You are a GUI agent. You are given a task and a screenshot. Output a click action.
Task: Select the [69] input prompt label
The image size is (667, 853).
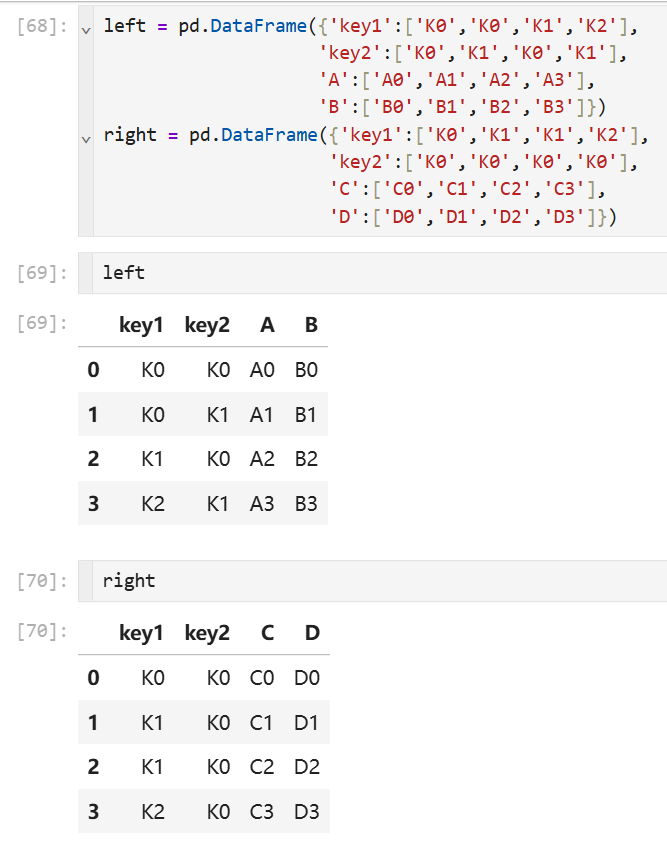click(x=42, y=273)
